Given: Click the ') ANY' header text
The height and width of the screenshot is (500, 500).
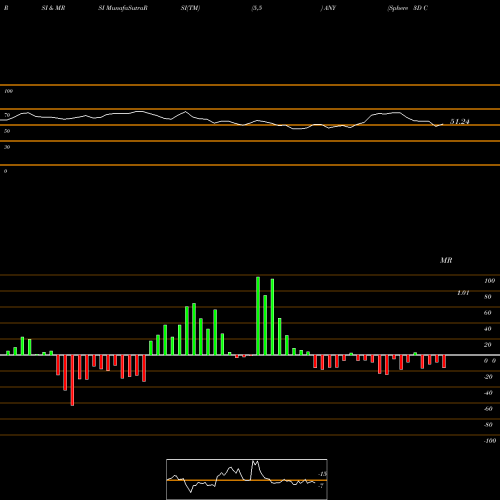Looking at the screenshot, I should point(328,8).
